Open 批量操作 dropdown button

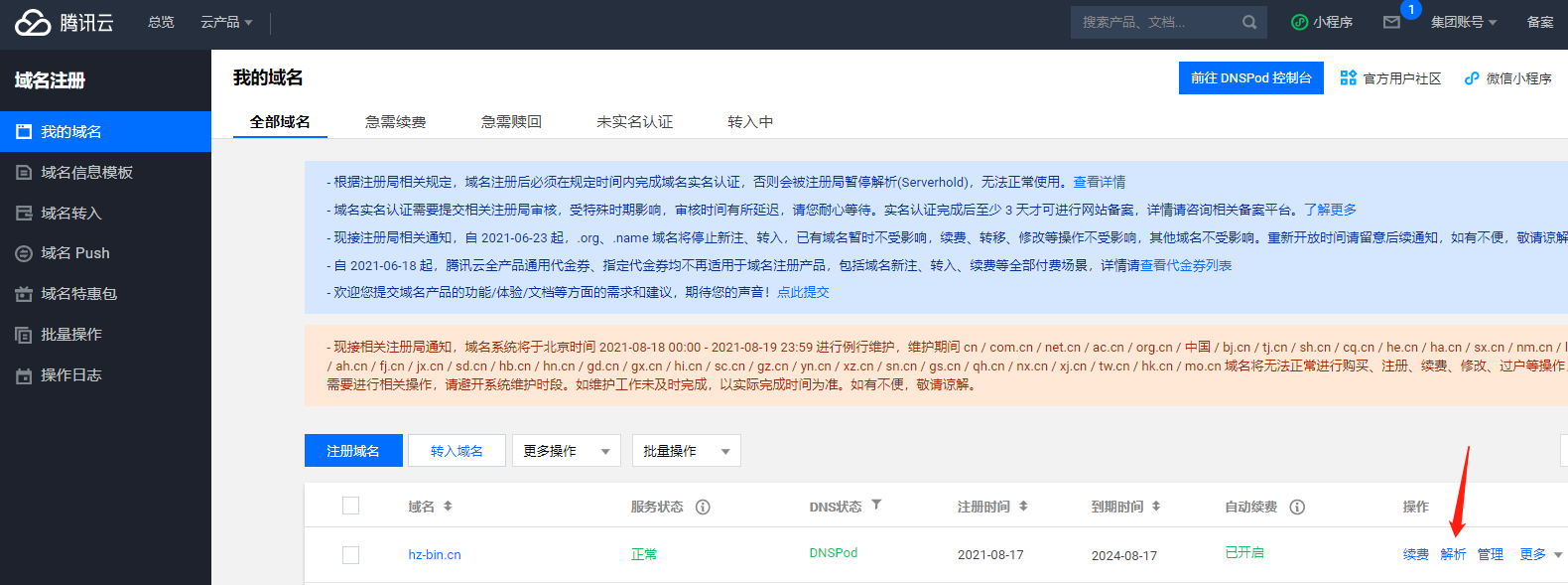(x=687, y=451)
